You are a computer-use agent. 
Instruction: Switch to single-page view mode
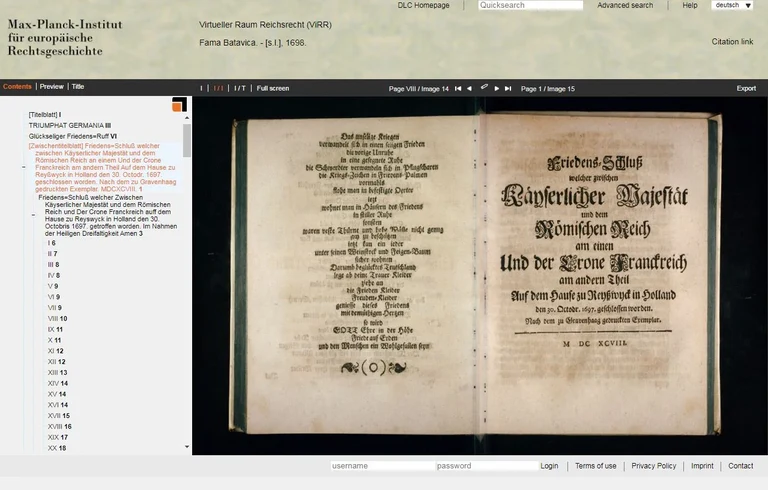(201, 88)
